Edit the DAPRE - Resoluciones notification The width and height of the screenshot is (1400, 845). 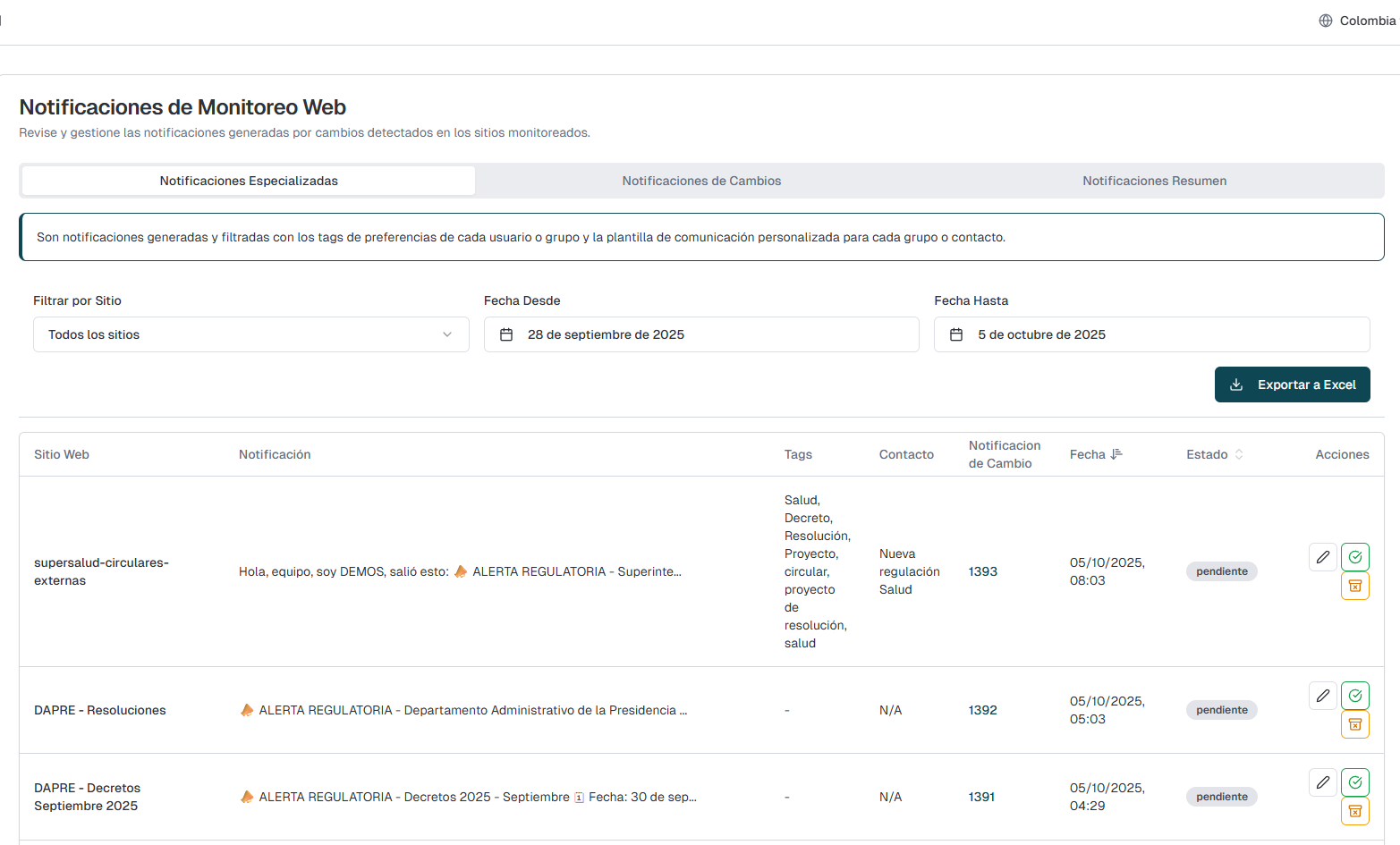(x=1322, y=696)
